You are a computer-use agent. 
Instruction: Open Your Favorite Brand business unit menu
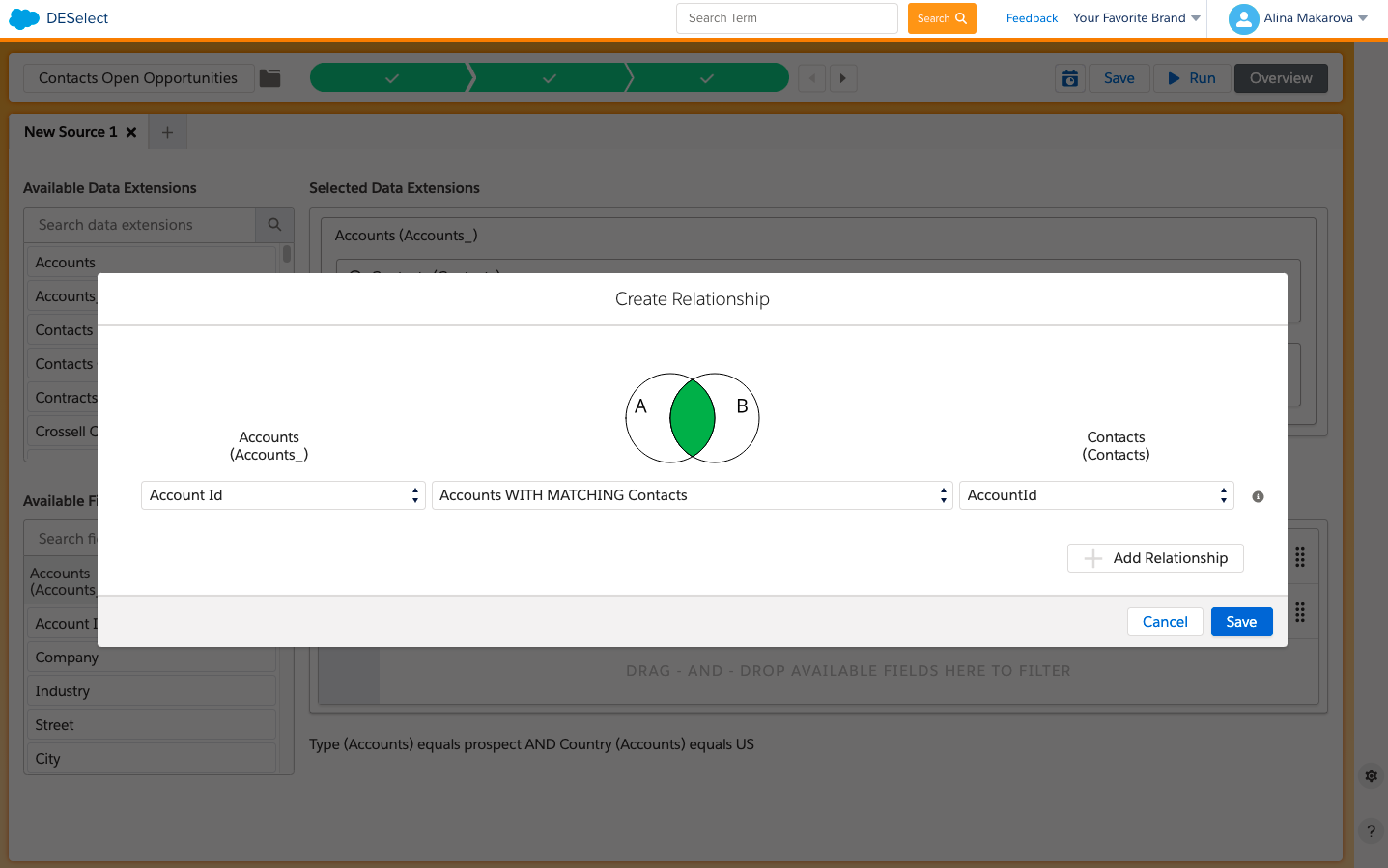[x=1136, y=18]
